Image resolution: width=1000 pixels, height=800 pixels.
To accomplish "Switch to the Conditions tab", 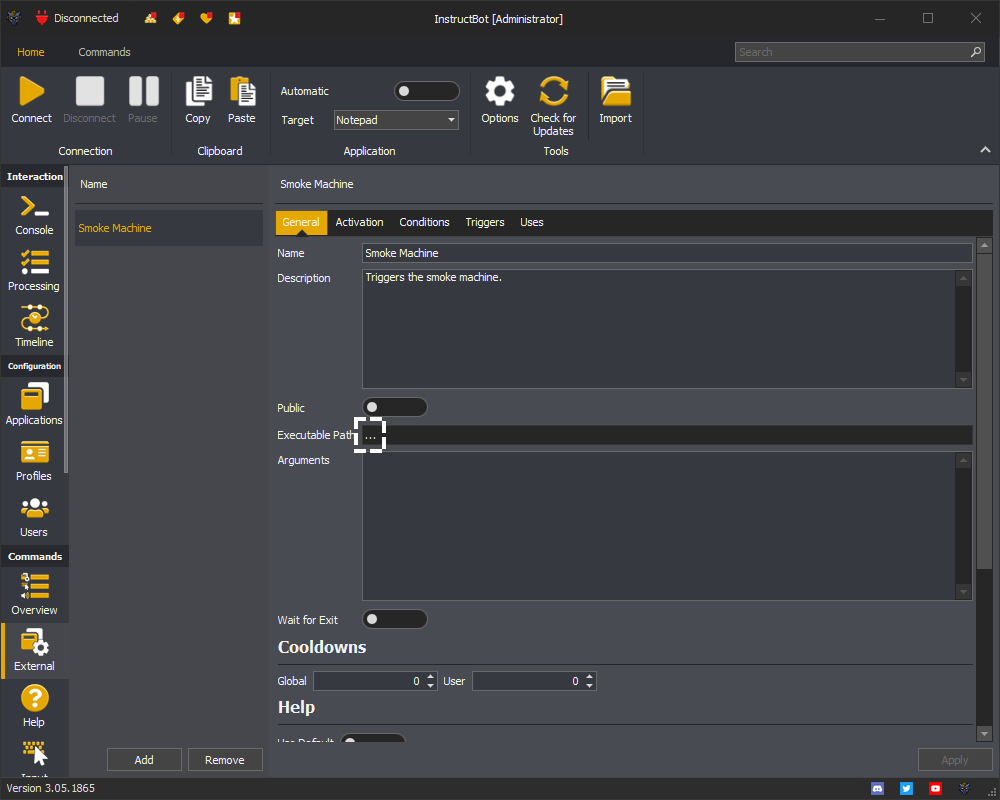I will [x=424, y=223].
